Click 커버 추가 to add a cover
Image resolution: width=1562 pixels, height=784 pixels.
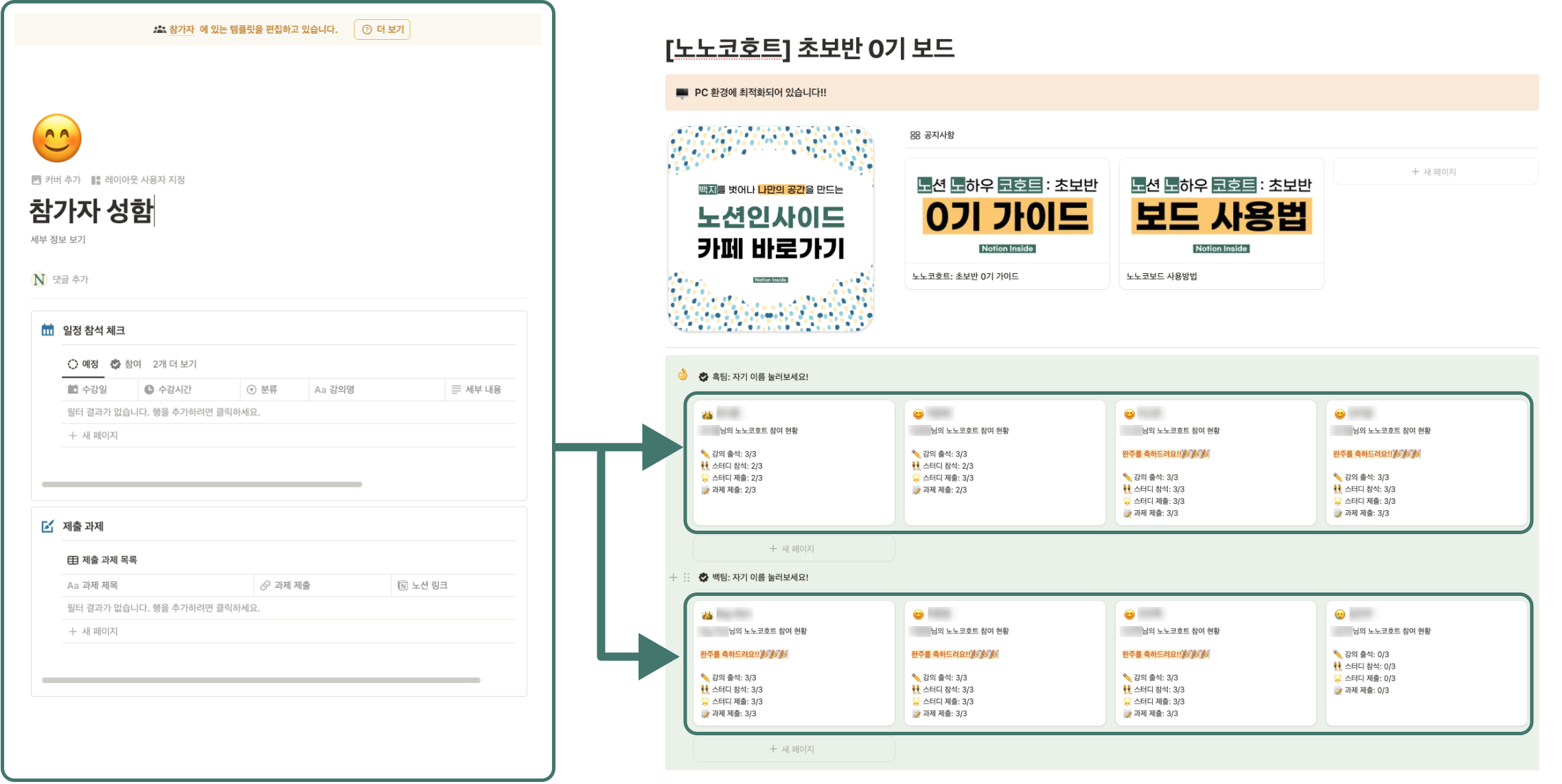(x=56, y=180)
